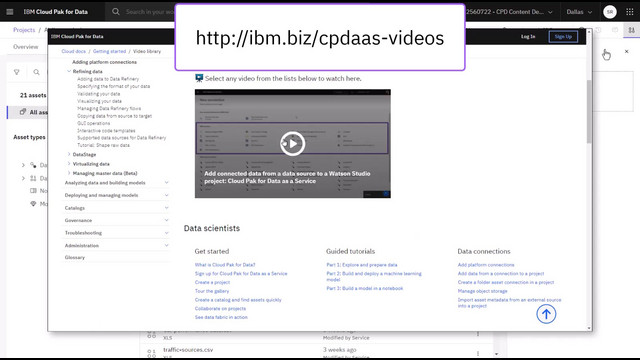Open the Glossary menu item
The width and height of the screenshot is (640, 360).
[75, 258]
